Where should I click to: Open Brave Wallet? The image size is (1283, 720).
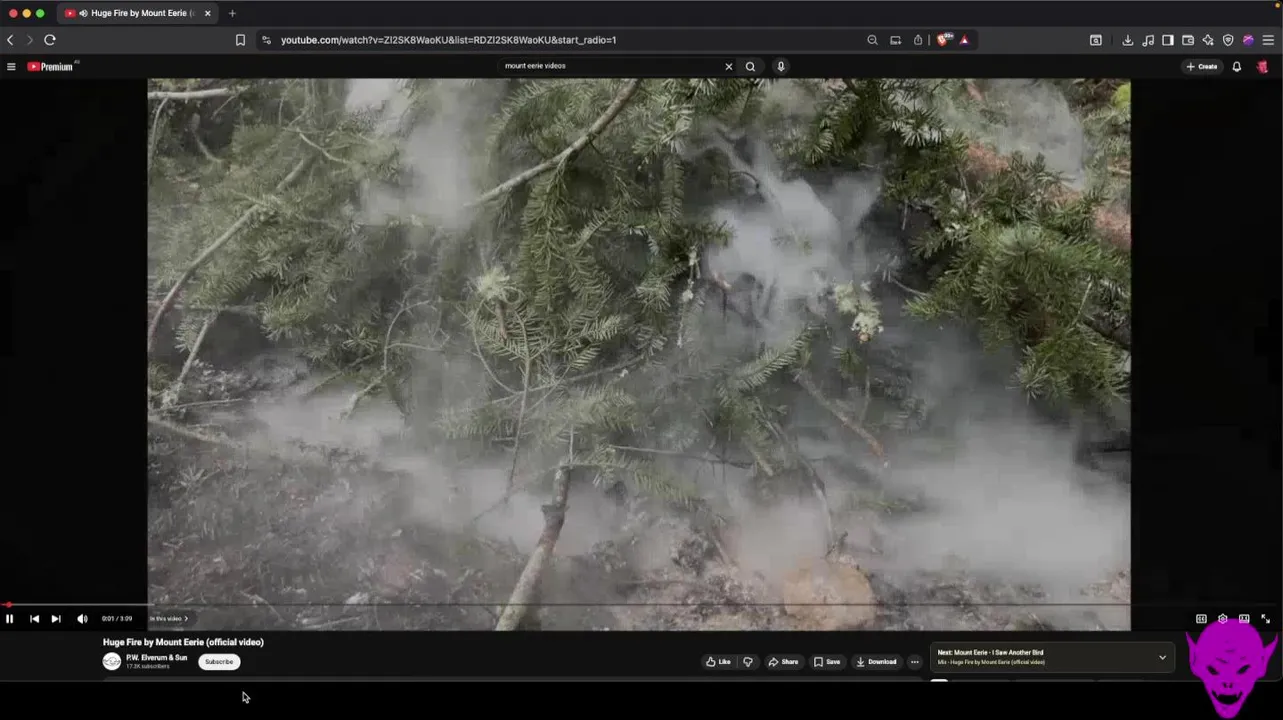pyautogui.click(x=1188, y=40)
